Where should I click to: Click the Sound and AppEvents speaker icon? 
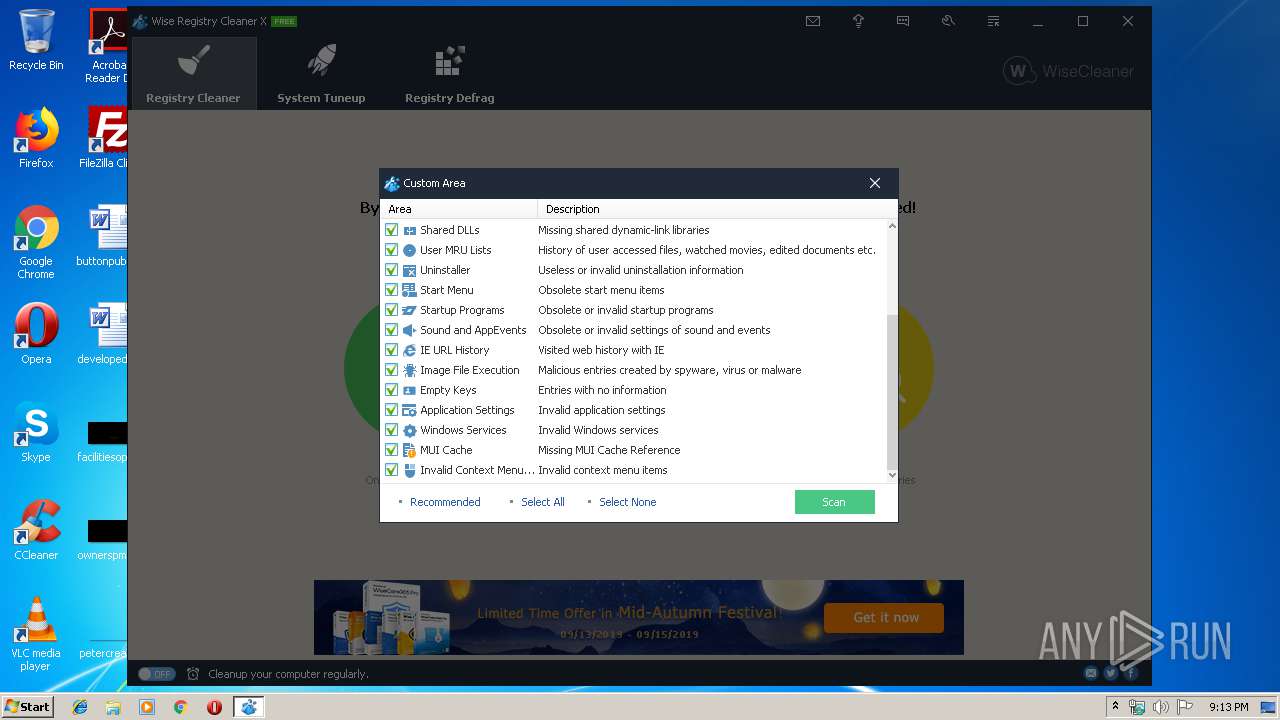pyautogui.click(x=410, y=330)
